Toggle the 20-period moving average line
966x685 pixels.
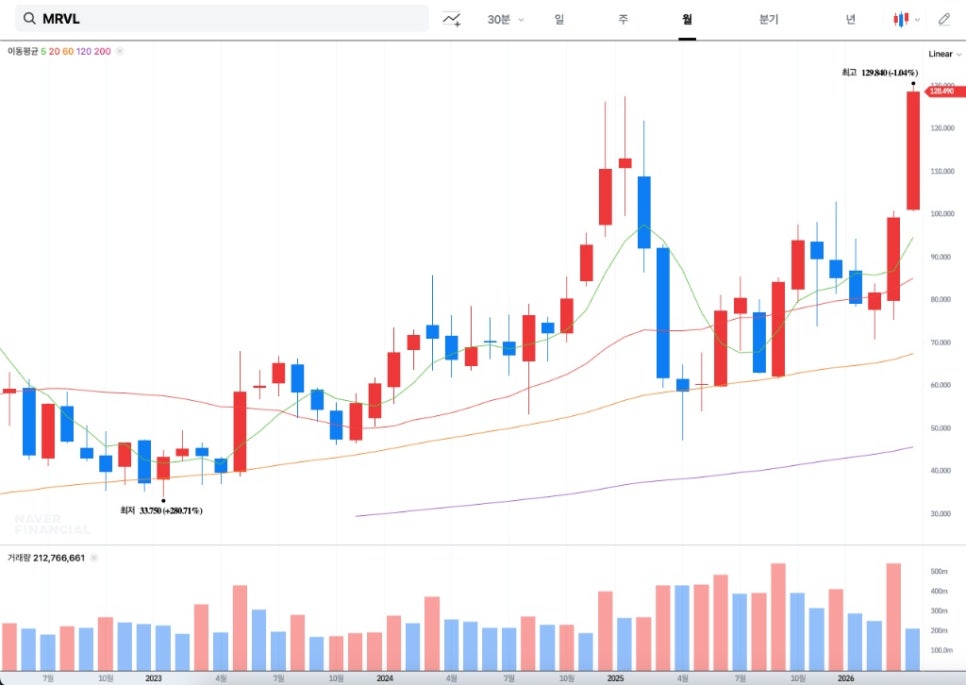pos(54,50)
